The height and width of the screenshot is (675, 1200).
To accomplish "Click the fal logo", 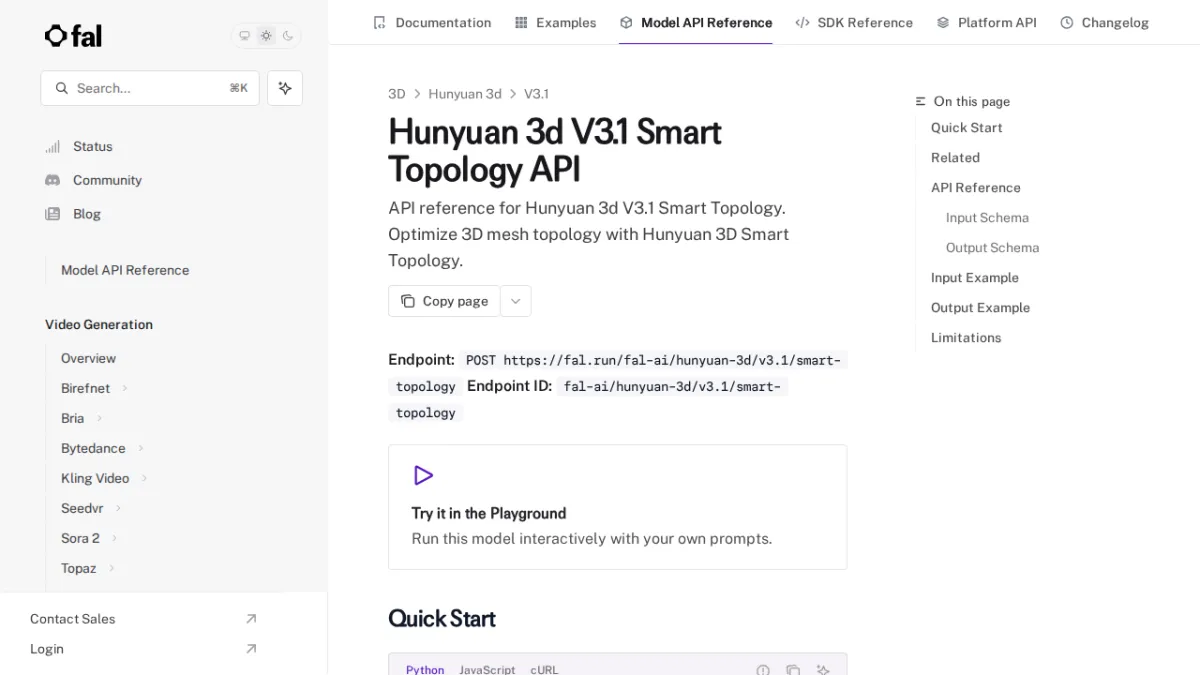I will point(73,36).
